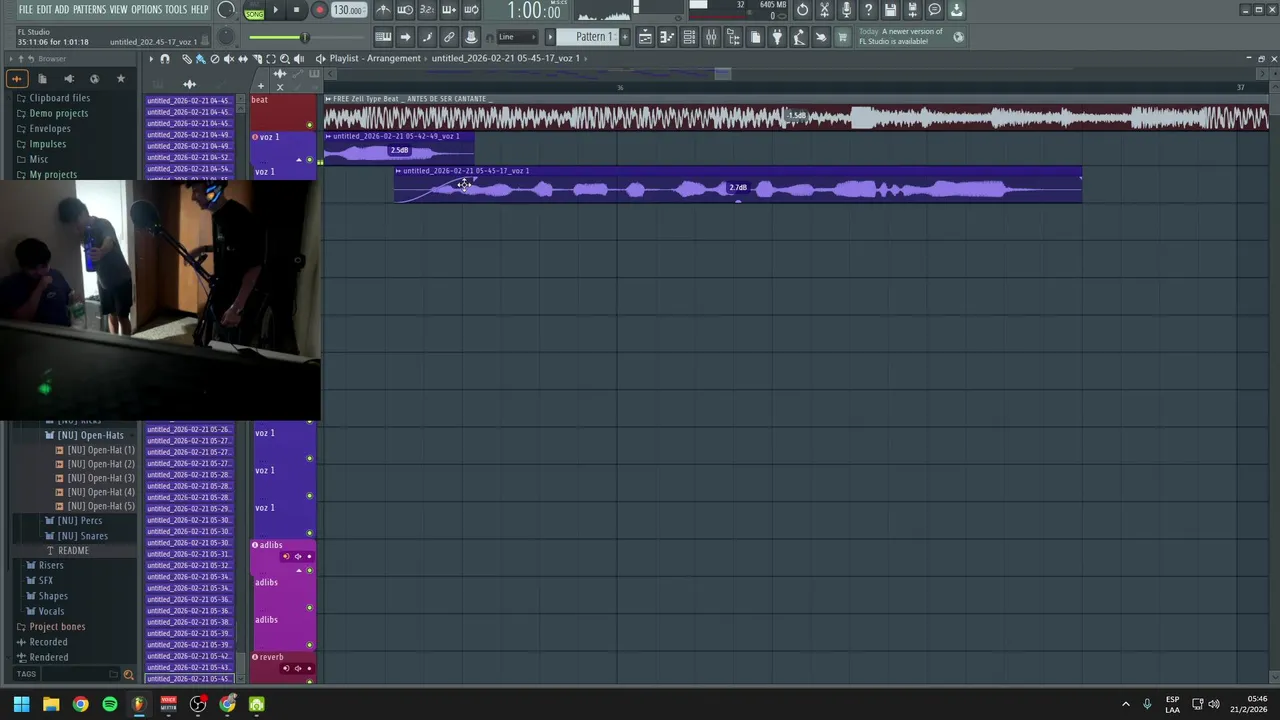Click the Save project floppy disk icon
Image resolution: width=1280 pixels, height=720 pixels.
coord(890,10)
